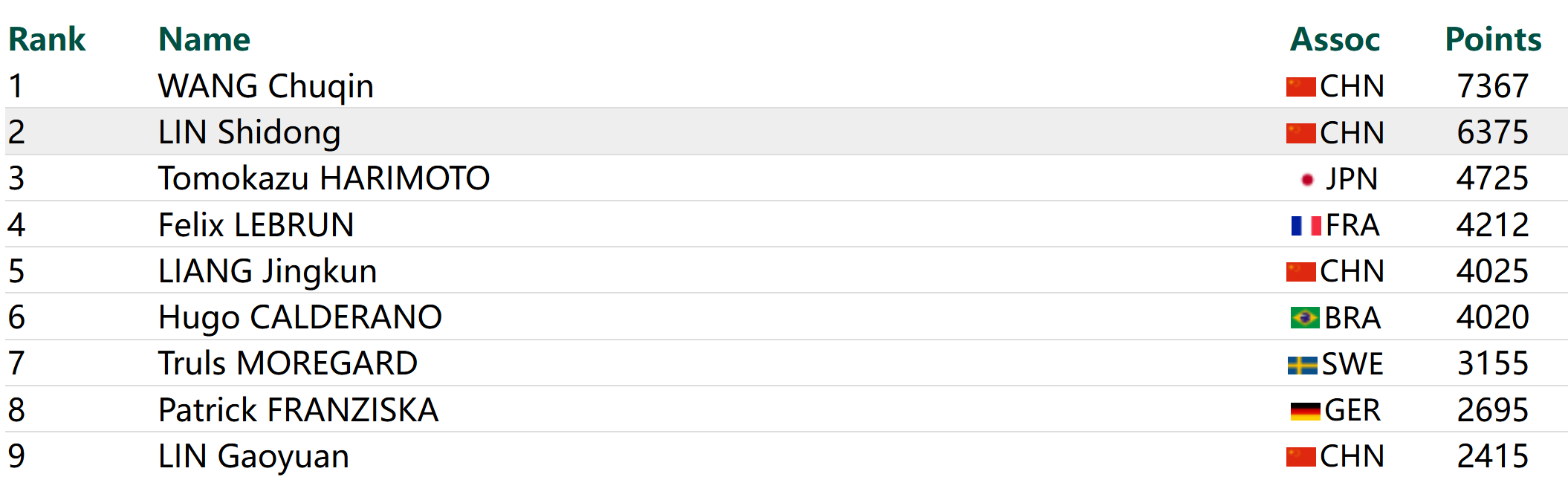
Task: Click Patrick FRANZISKA's name
Action: pos(298,410)
